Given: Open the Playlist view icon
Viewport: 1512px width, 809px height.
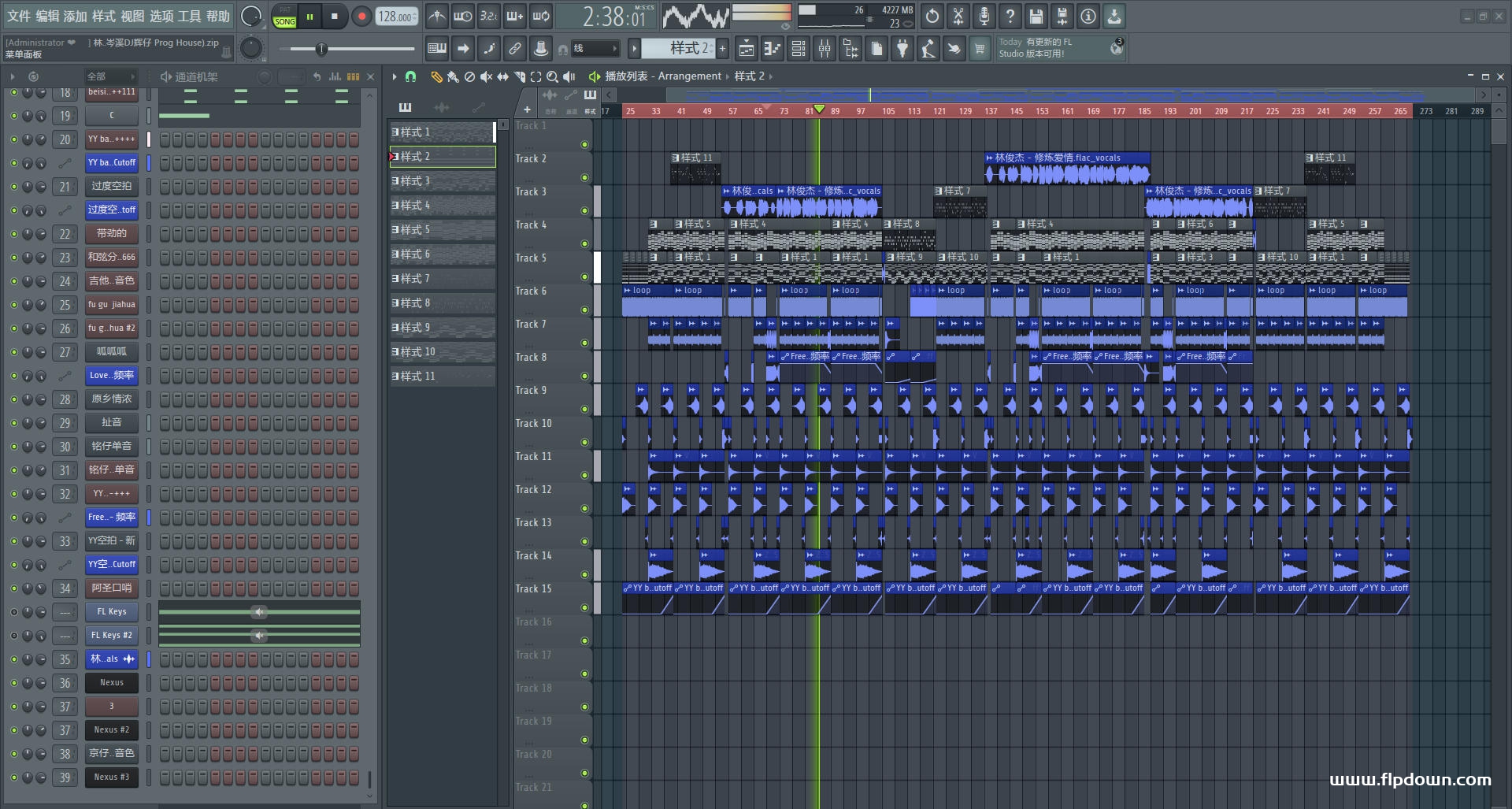Looking at the screenshot, I should click(x=747, y=49).
